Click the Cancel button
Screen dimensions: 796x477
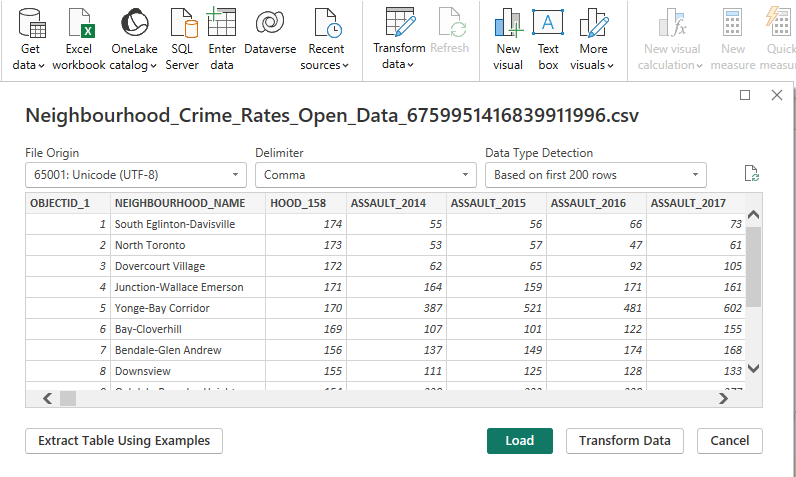(x=730, y=441)
